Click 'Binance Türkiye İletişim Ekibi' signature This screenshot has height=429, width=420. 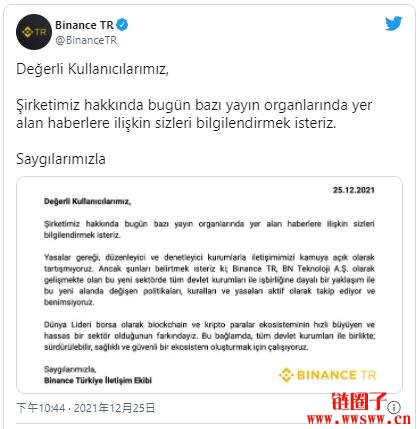[x=98, y=380]
